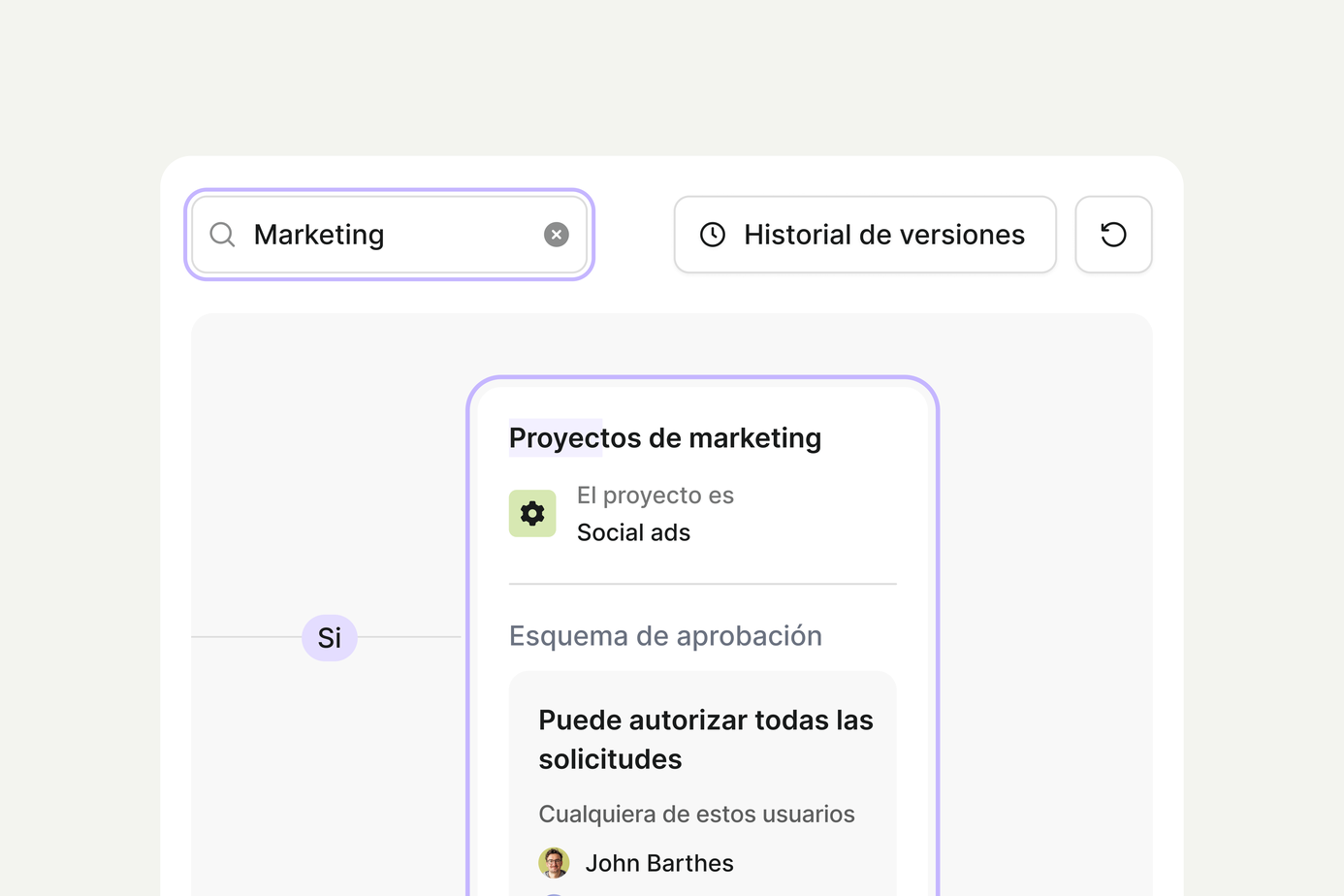Click the green gear condition icon
The image size is (1344, 896).
click(x=532, y=513)
